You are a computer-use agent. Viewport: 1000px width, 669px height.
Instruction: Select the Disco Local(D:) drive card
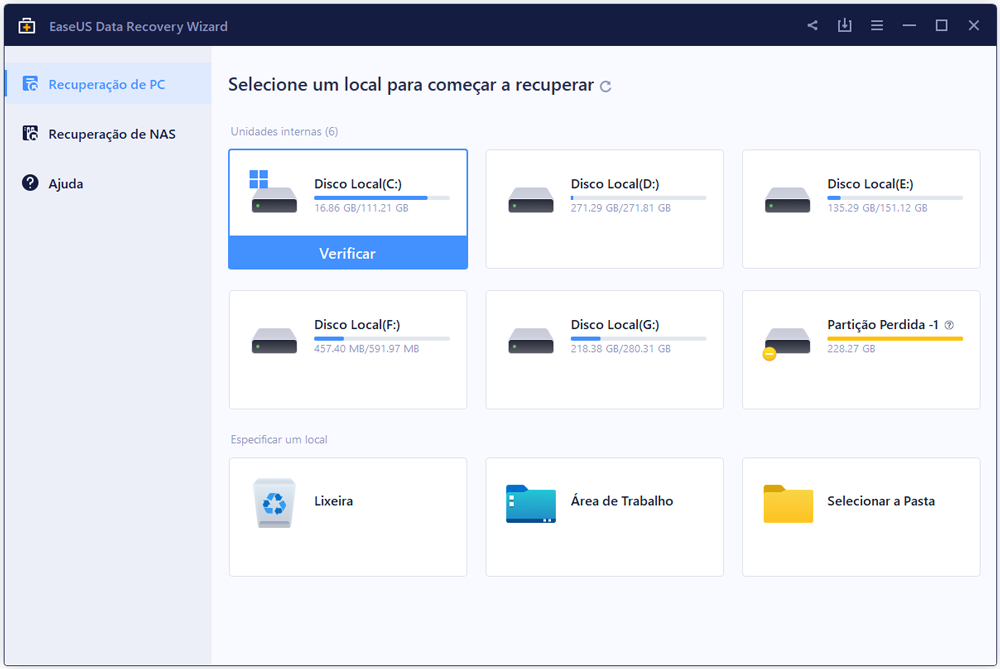click(x=604, y=209)
